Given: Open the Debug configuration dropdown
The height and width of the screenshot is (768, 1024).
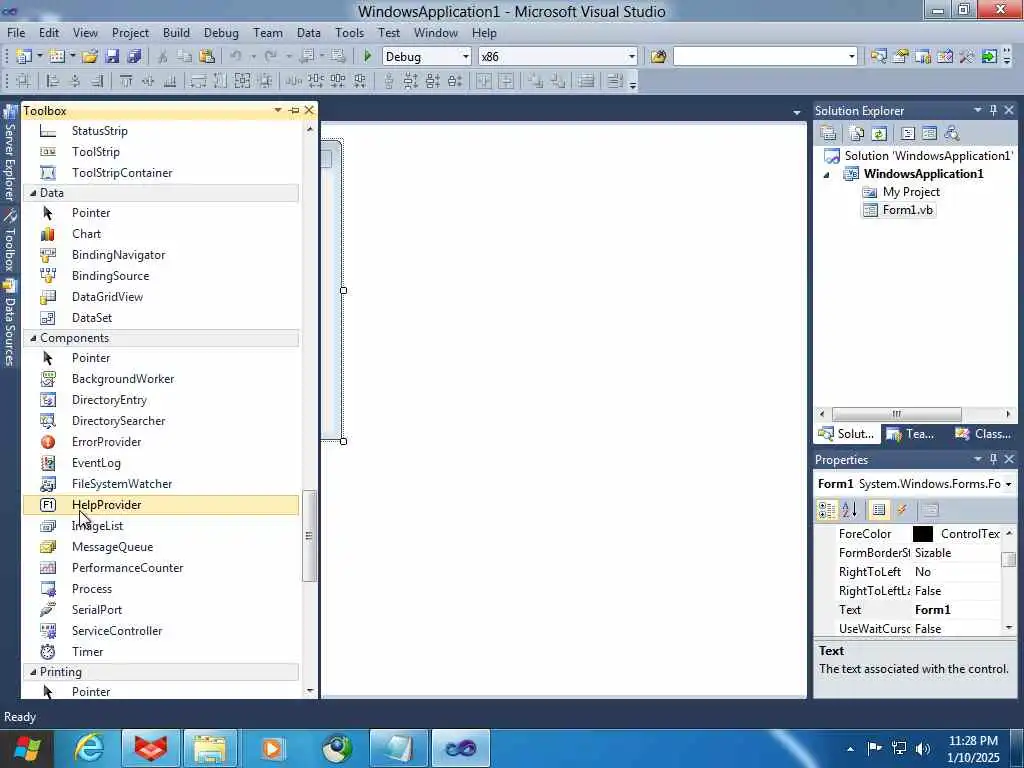Looking at the screenshot, I should (466, 57).
